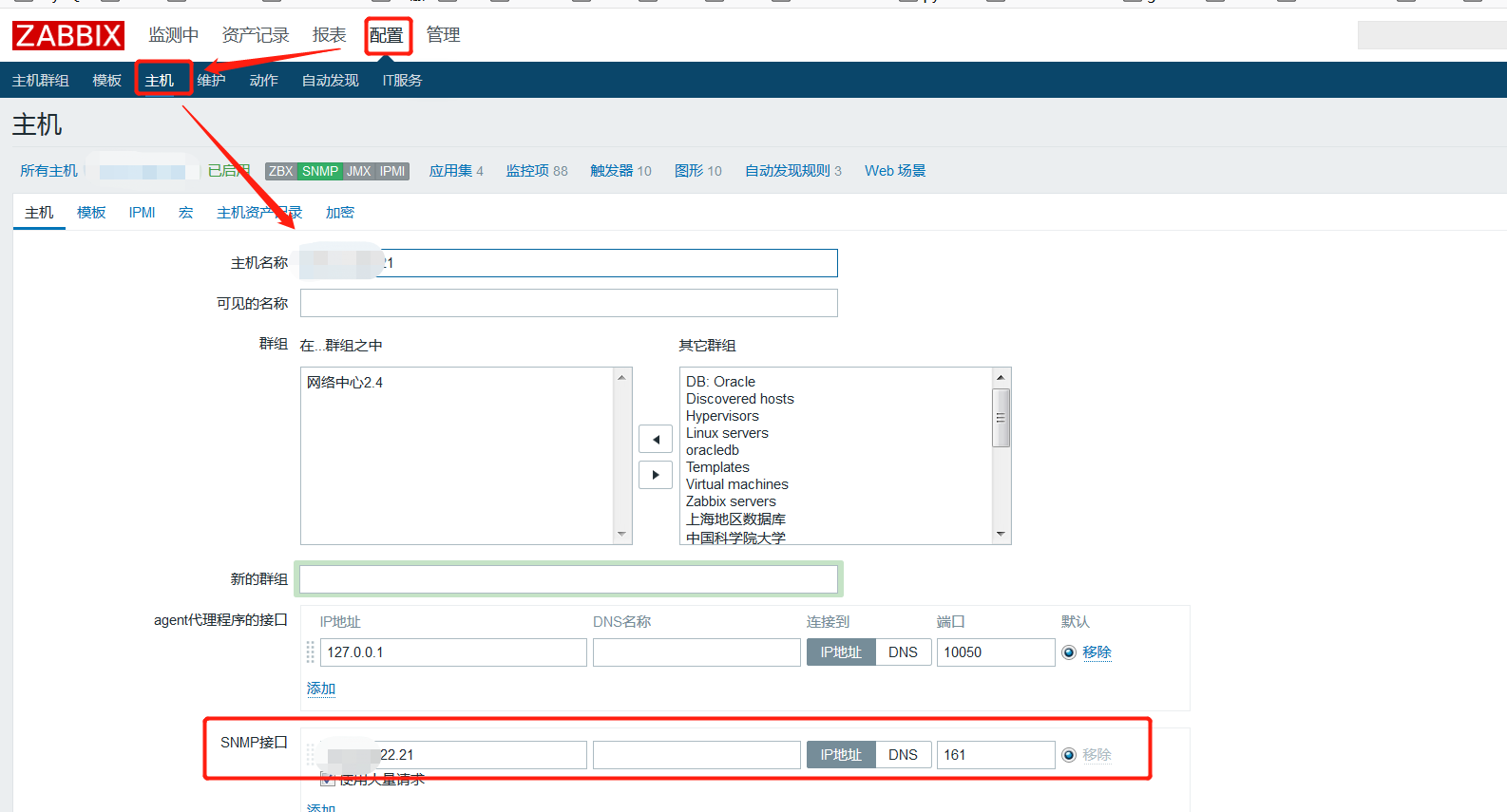Viewport: 1507px width, 812px height.
Task: Switch to the 加密 form tab
Action: 339,213
